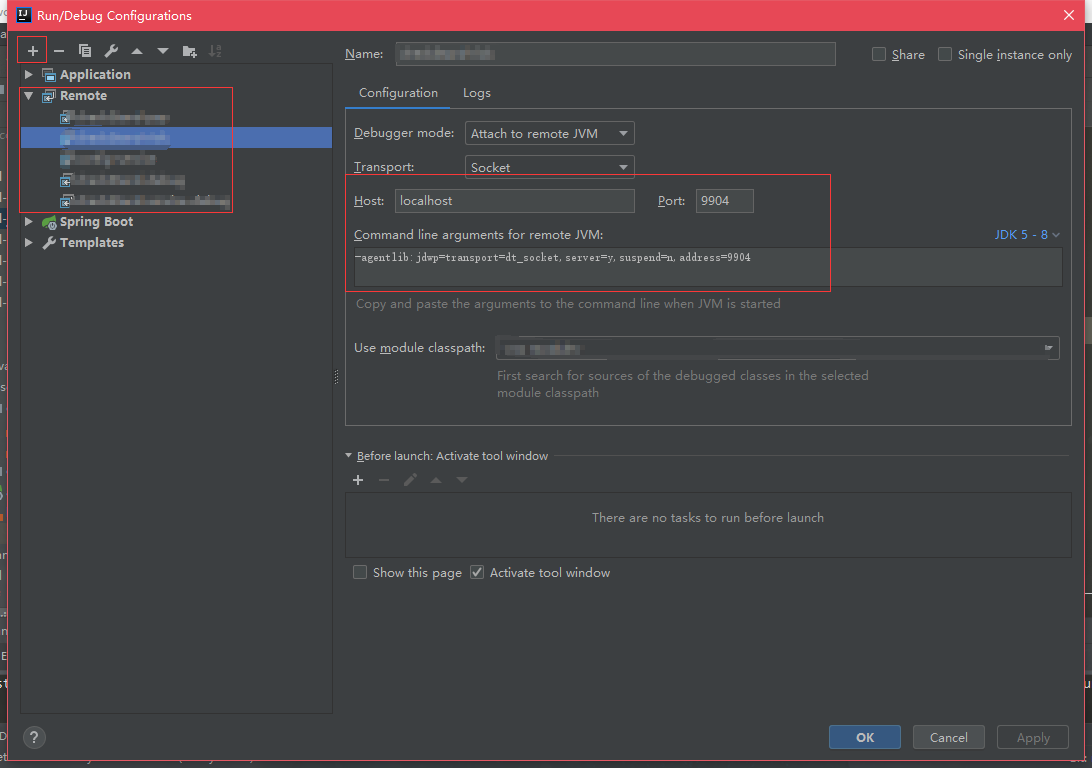Toggle the Share checkbox
Viewport: 1092px width, 768px height.
(879, 54)
